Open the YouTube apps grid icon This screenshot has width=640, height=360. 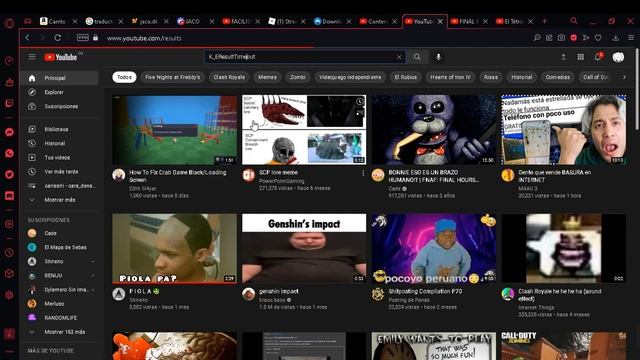[x=580, y=57]
